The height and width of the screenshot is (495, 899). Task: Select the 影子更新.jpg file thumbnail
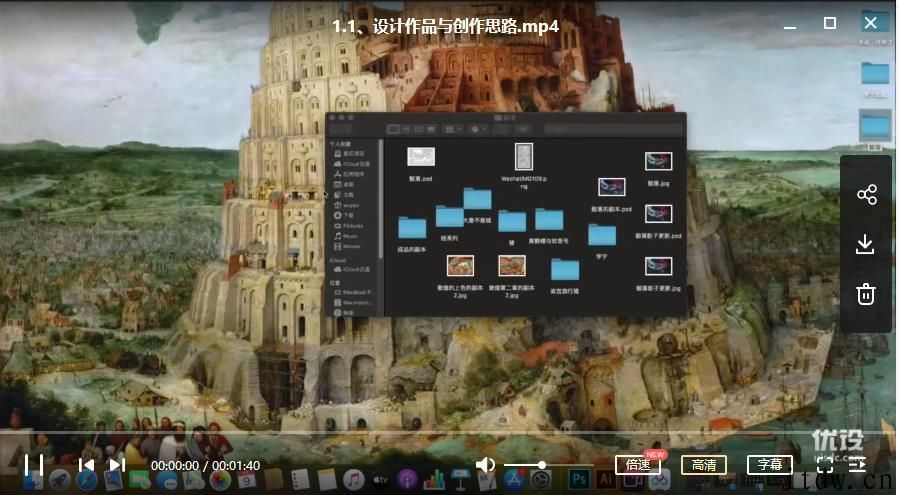(x=658, y=266)
